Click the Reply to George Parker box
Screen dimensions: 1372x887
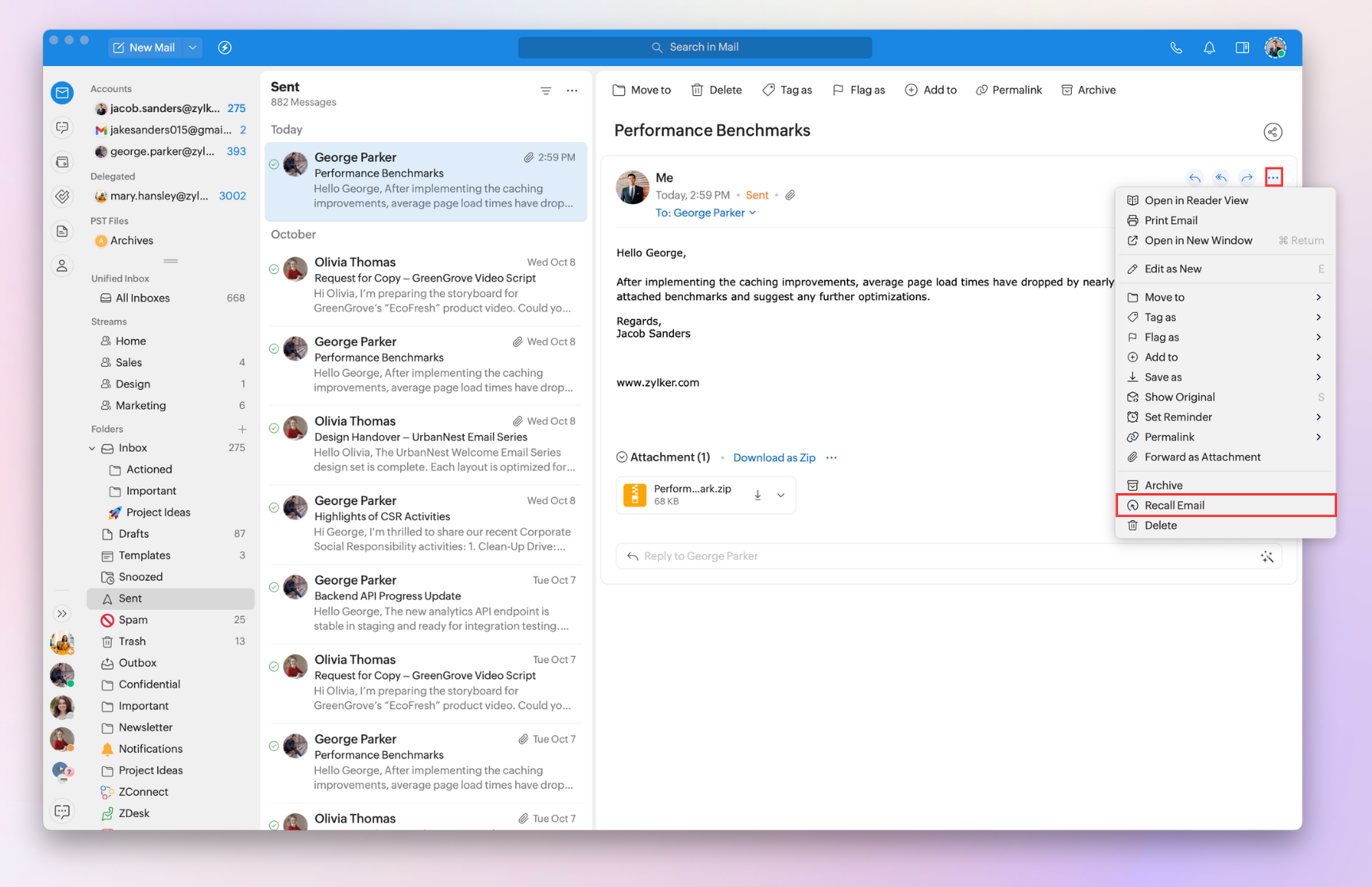949,557
